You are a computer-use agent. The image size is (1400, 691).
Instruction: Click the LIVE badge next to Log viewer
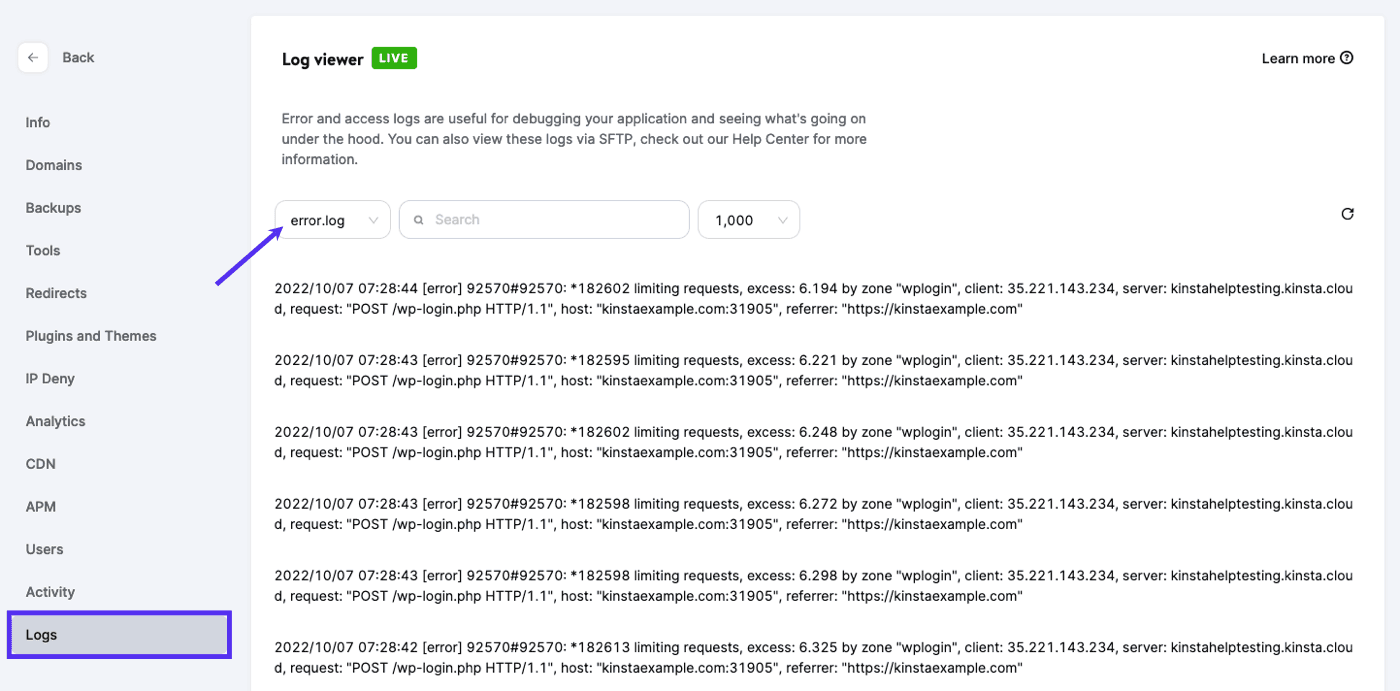pyautogui.click(x=393, y=58)
